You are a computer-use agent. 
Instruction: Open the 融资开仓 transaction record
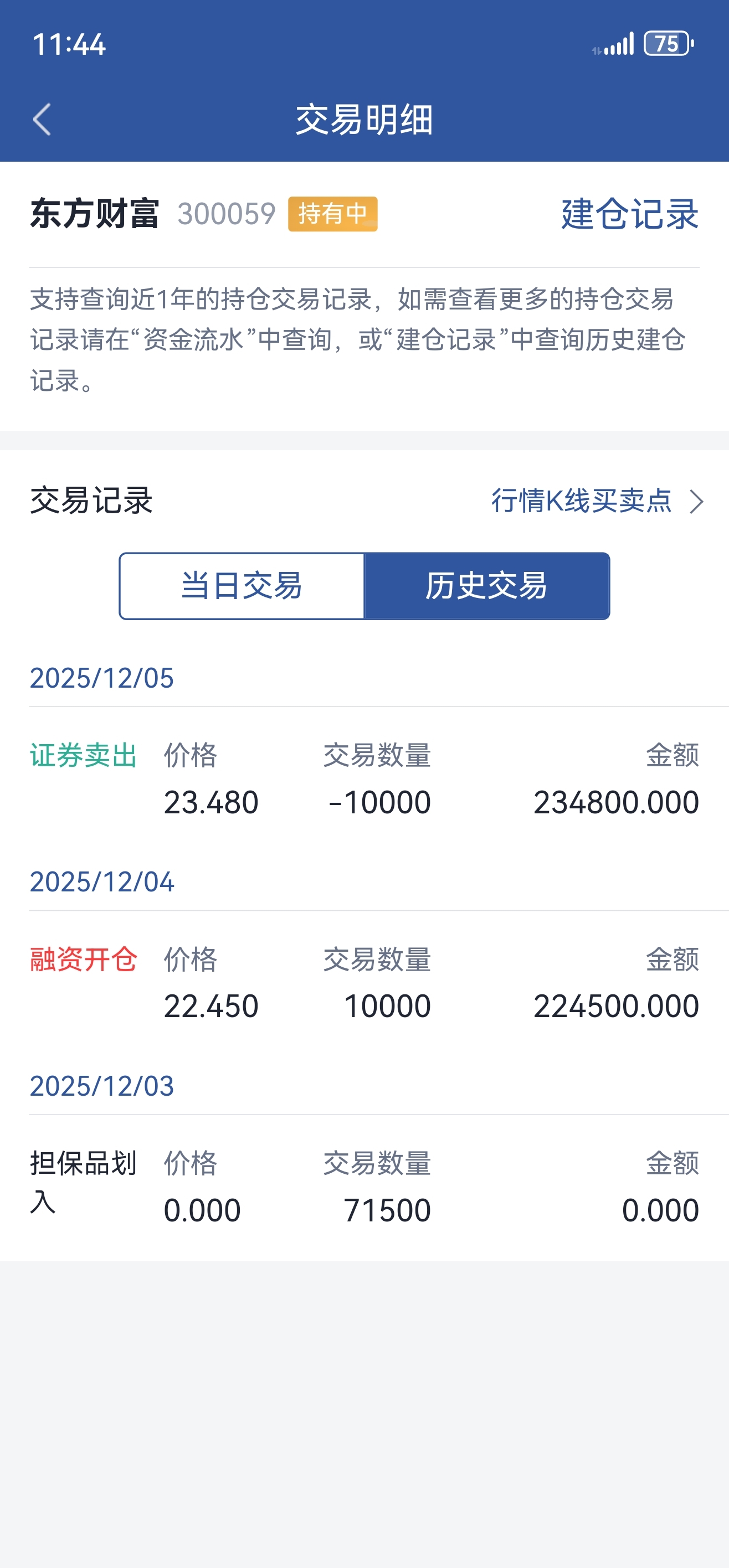(84, 960)
